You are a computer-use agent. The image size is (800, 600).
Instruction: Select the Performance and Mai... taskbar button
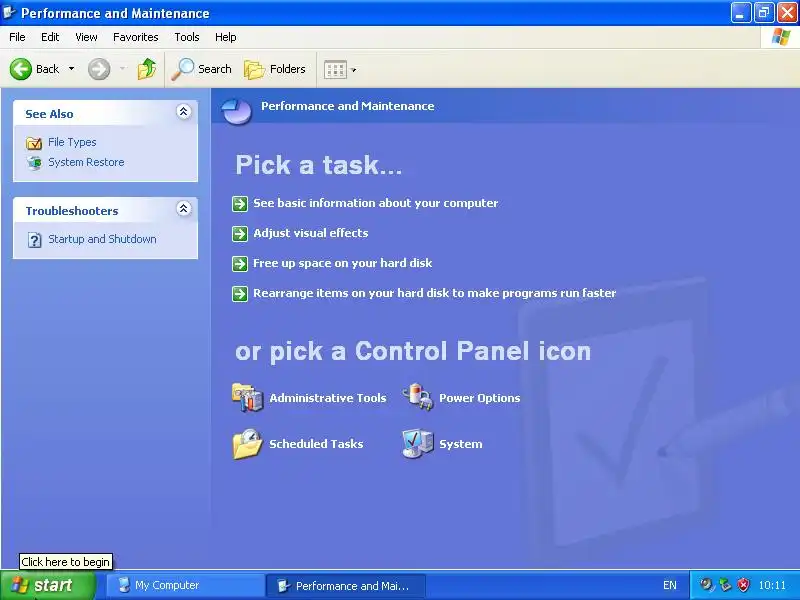[x=346, y=586]
